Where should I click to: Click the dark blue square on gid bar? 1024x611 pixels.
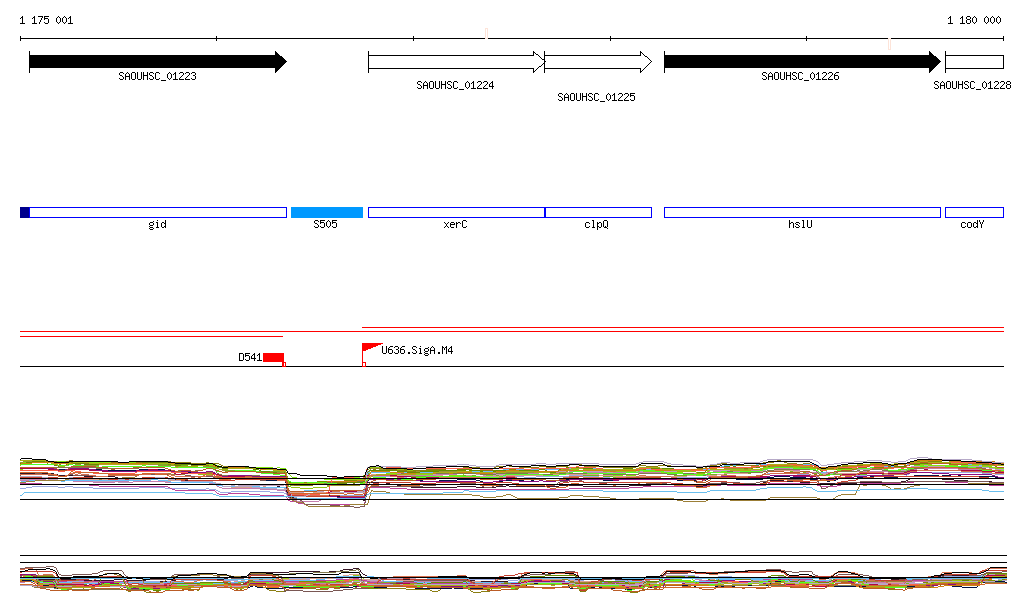click(x=25, y=212)
